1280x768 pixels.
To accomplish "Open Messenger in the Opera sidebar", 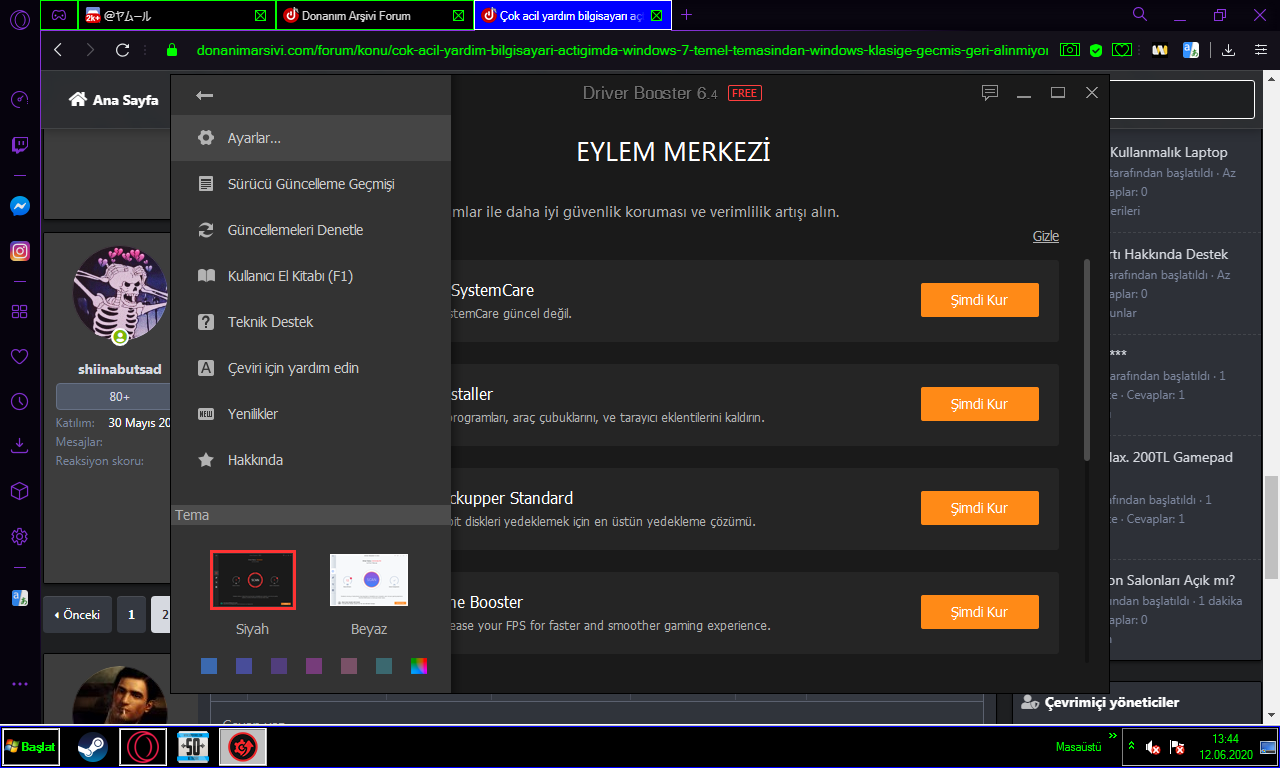I will point(19,205).
